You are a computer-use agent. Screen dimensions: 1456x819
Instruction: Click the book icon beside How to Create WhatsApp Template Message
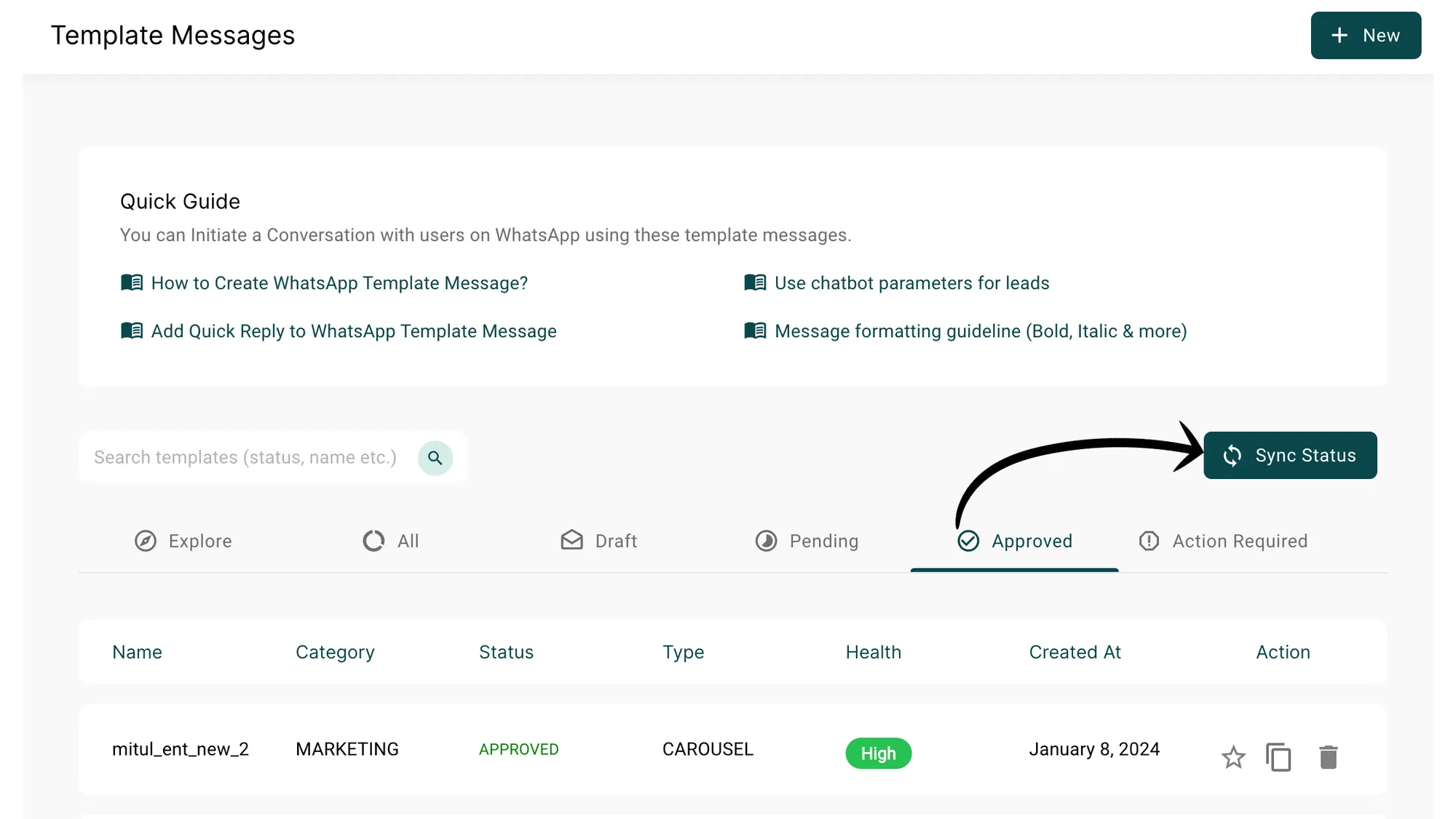point(132,282)
